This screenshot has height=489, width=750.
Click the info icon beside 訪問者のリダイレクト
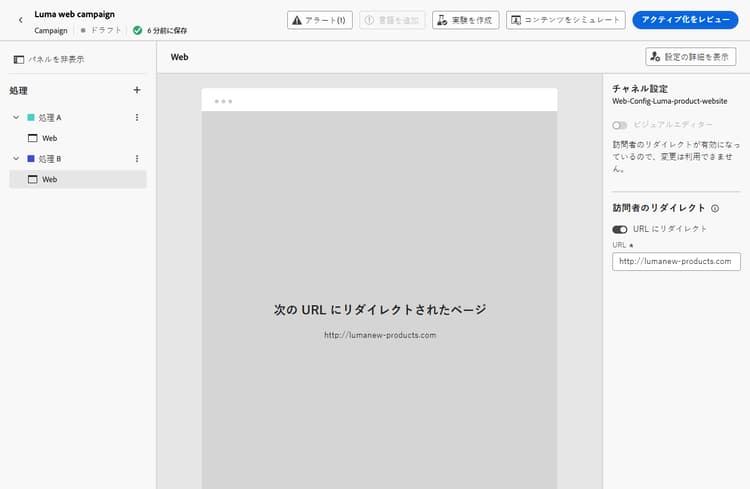(715, 208)
